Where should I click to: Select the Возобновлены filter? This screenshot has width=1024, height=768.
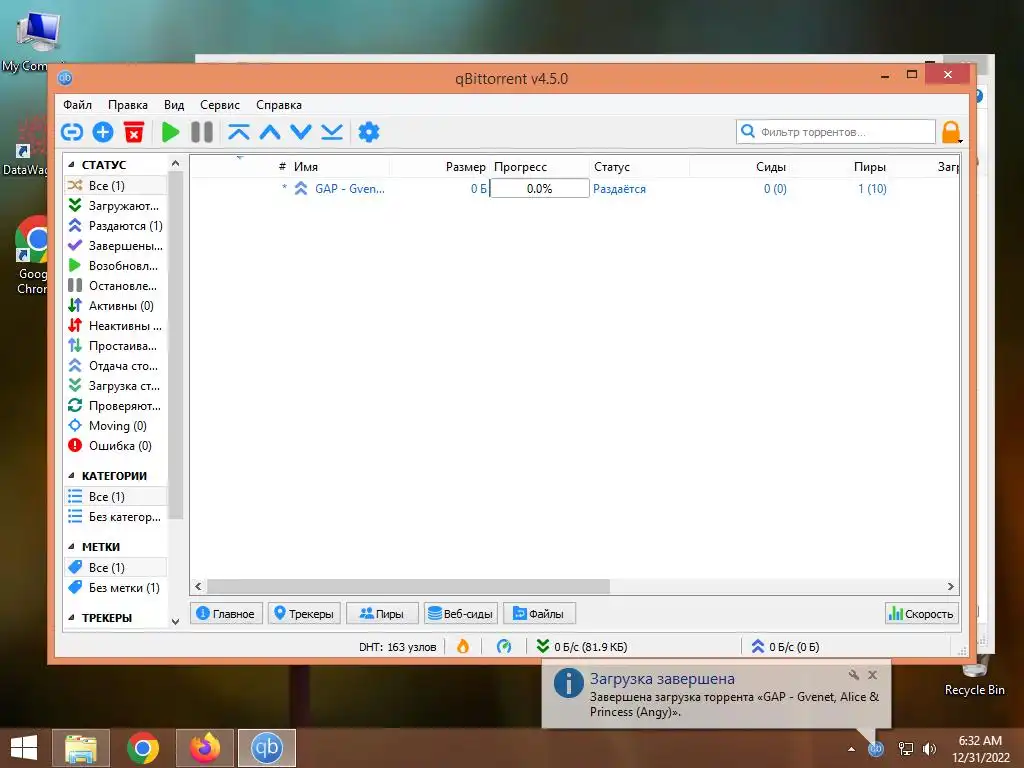(116, 266)
